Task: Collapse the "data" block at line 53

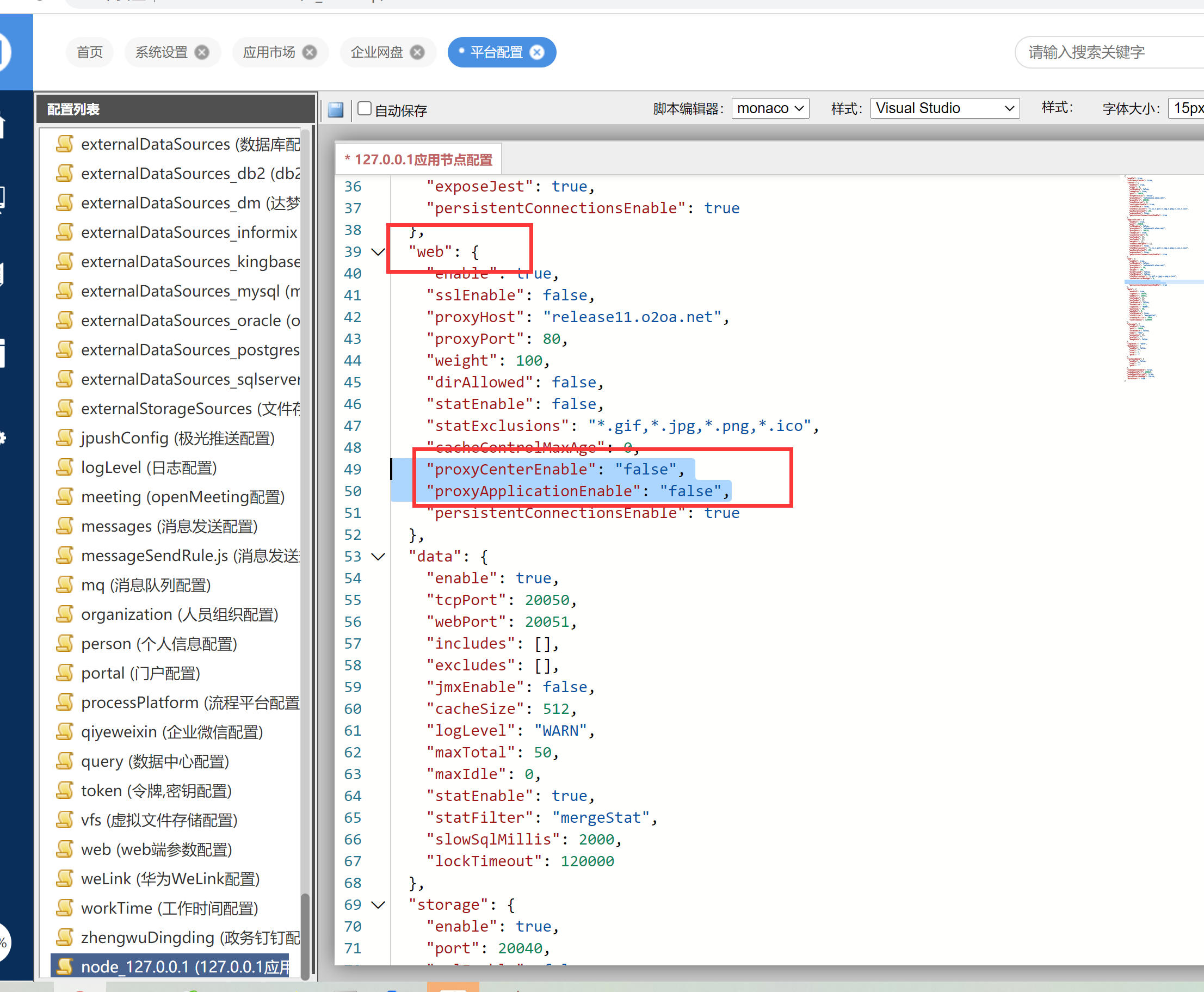Action: (x=378, y=557)
